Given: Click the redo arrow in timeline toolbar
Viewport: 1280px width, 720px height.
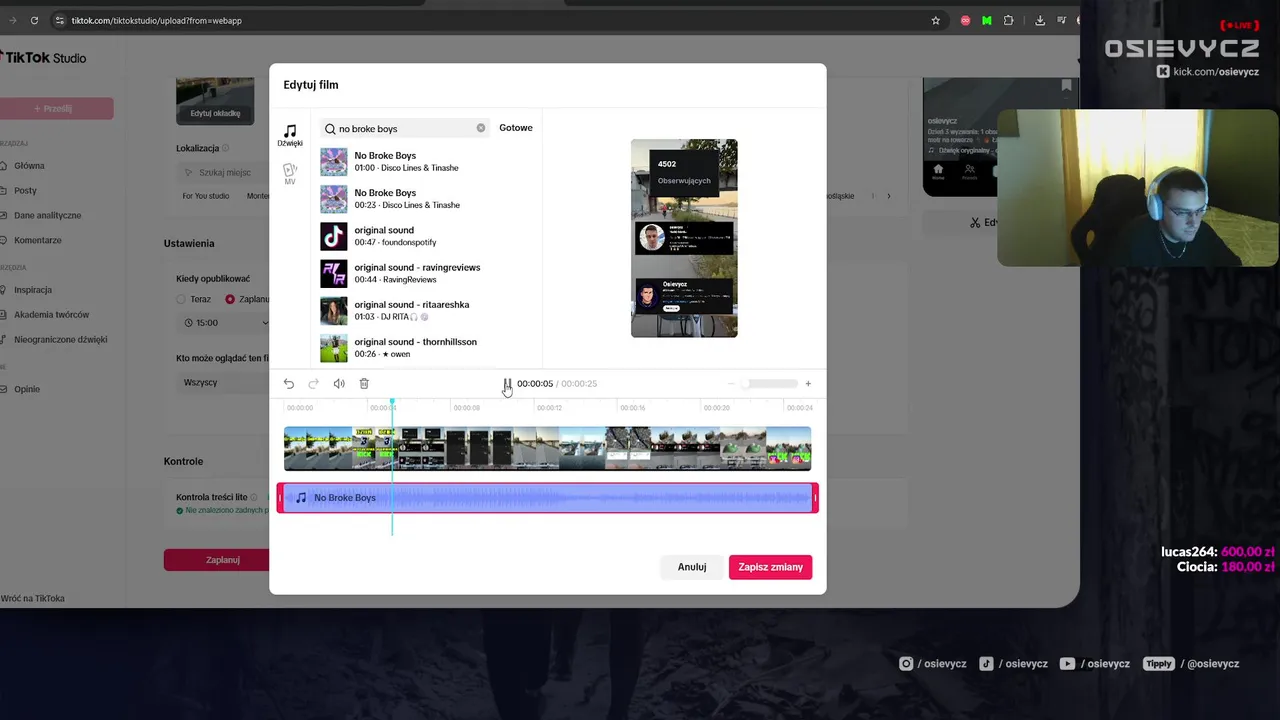Looking at the screenshot, I should tap(313, 384).
